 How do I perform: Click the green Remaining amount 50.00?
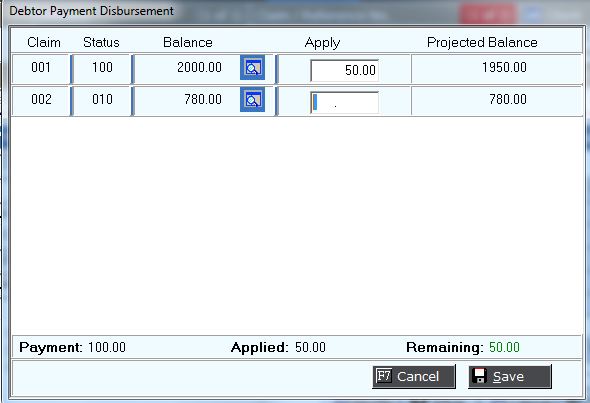[504, 347]
